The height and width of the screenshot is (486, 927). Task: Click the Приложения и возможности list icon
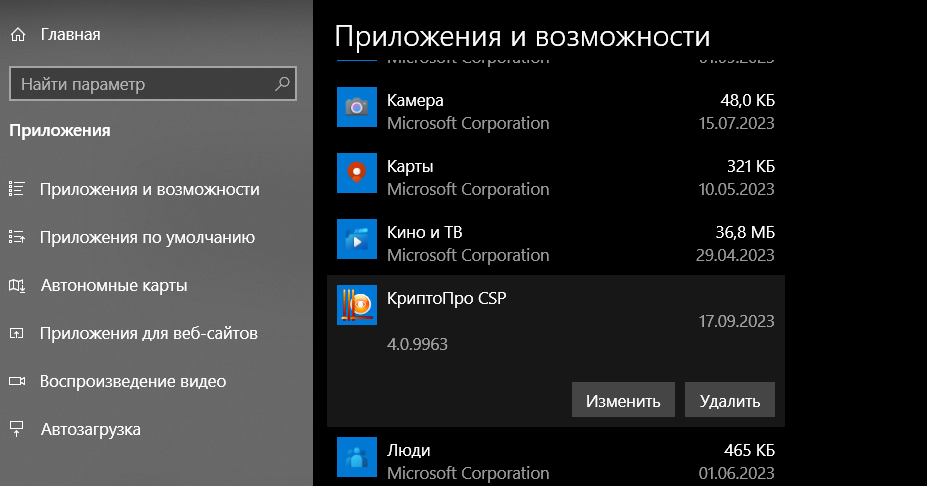coord(17,189)
